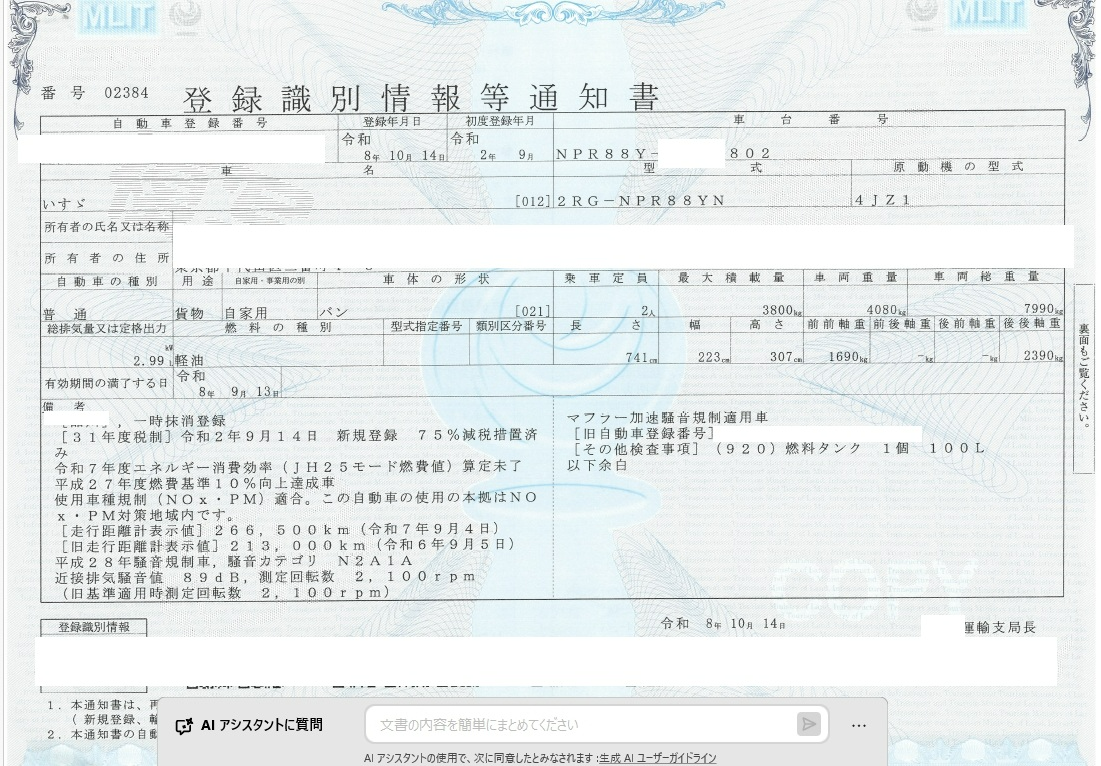The image size is (1101, 766).
Task: Select document number 02384
Action: click(126, 93)
